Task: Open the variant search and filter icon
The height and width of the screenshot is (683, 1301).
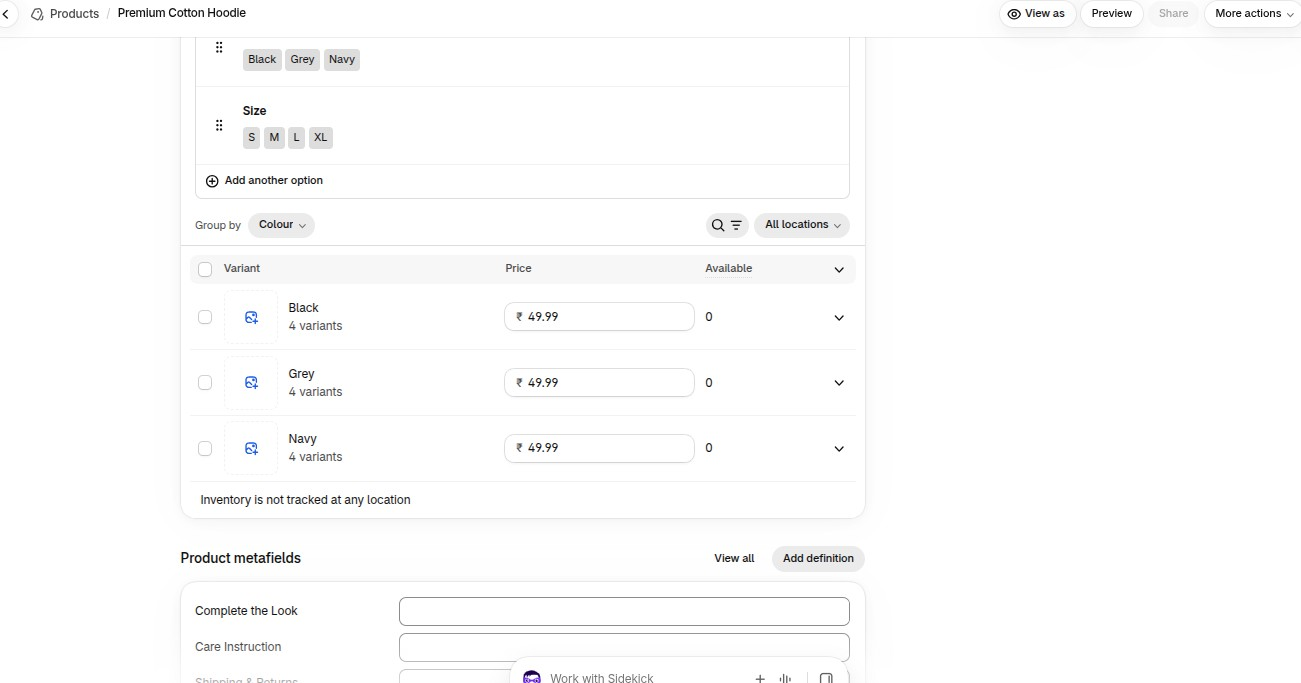Action: 727,225
